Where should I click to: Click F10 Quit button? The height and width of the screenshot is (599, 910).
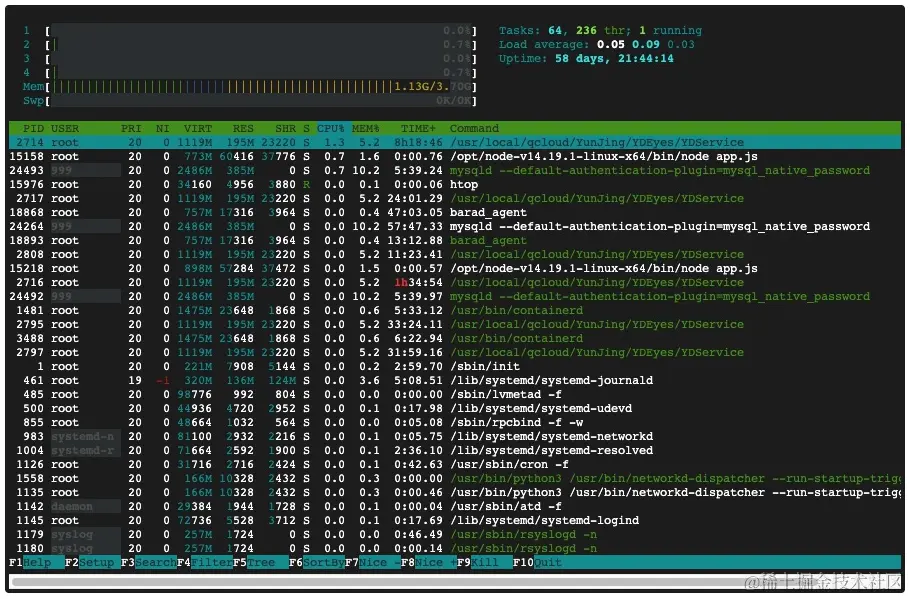pyautogui.click(x=537, y=562)
